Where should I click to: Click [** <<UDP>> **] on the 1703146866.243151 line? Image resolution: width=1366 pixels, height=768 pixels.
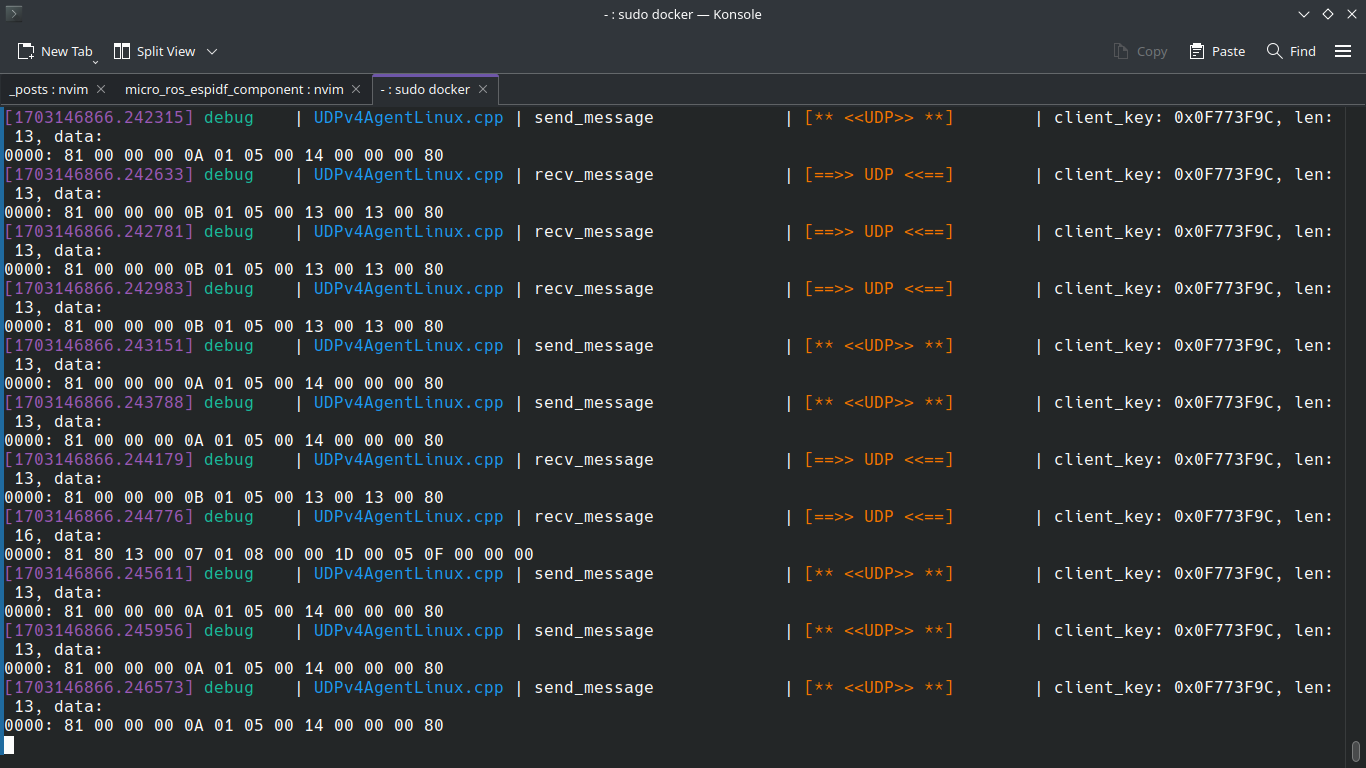pos(879,345)
